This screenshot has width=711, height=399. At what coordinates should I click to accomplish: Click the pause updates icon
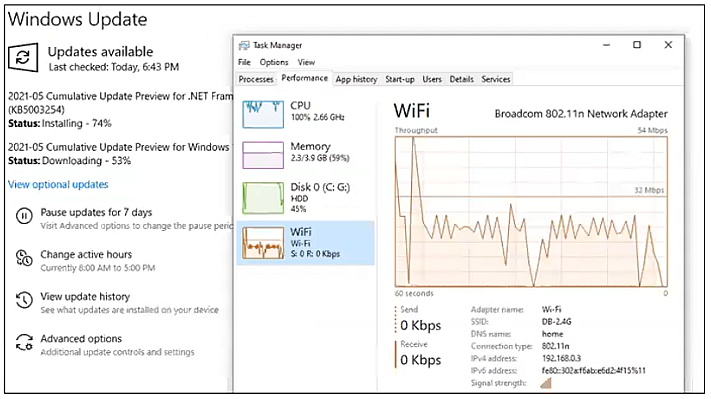24,216
